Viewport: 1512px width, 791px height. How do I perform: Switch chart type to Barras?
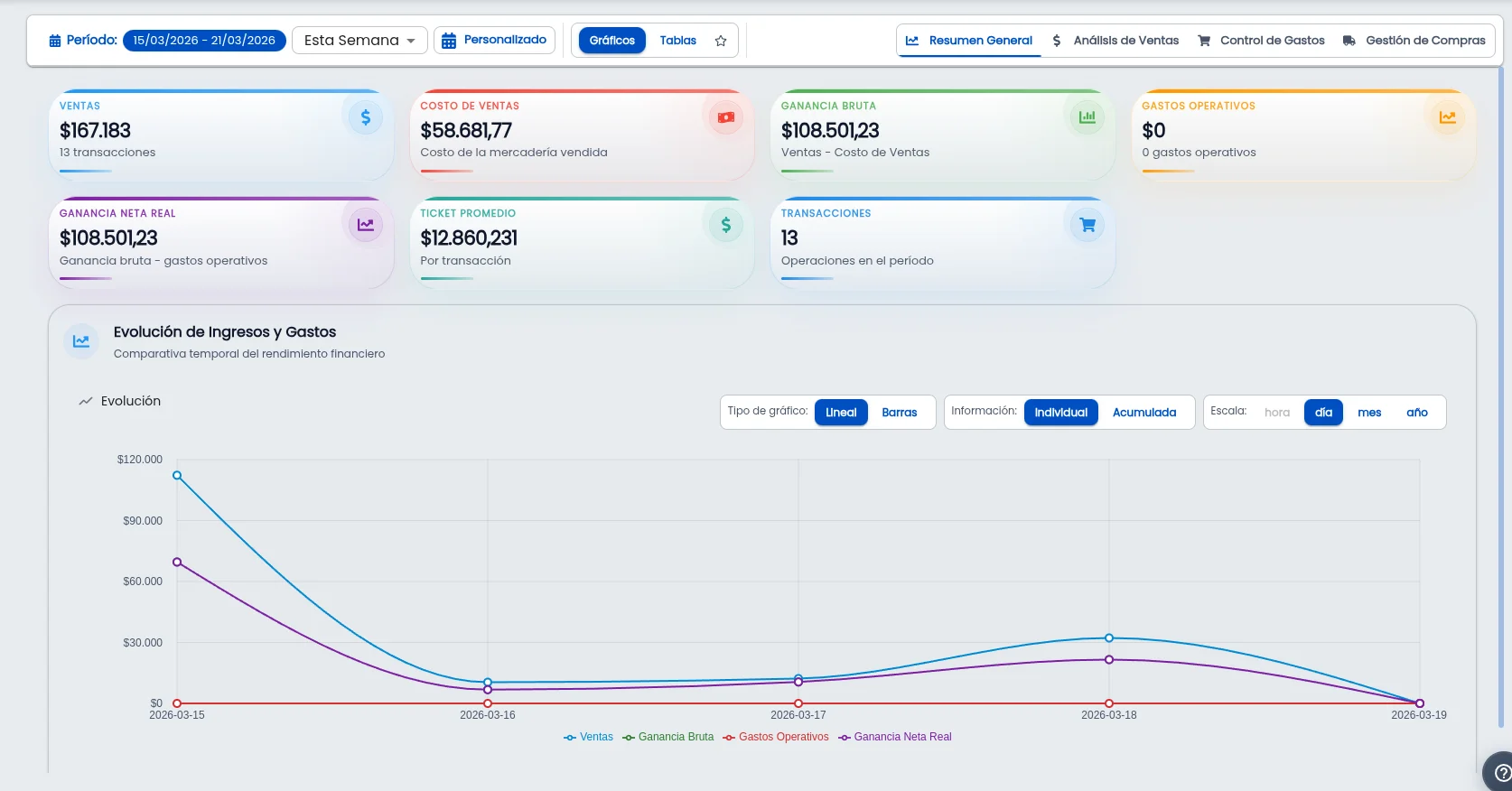[899, 413]
